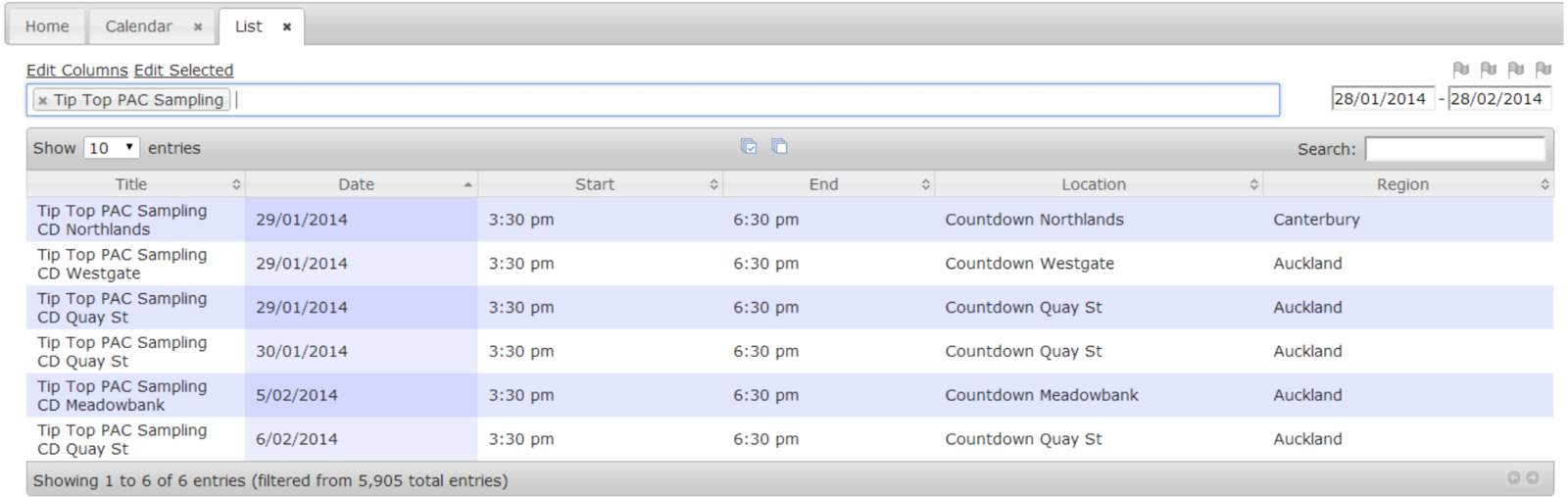
Task: Click the Showing 1 to 6 entries status text
Action: point(270,480)
